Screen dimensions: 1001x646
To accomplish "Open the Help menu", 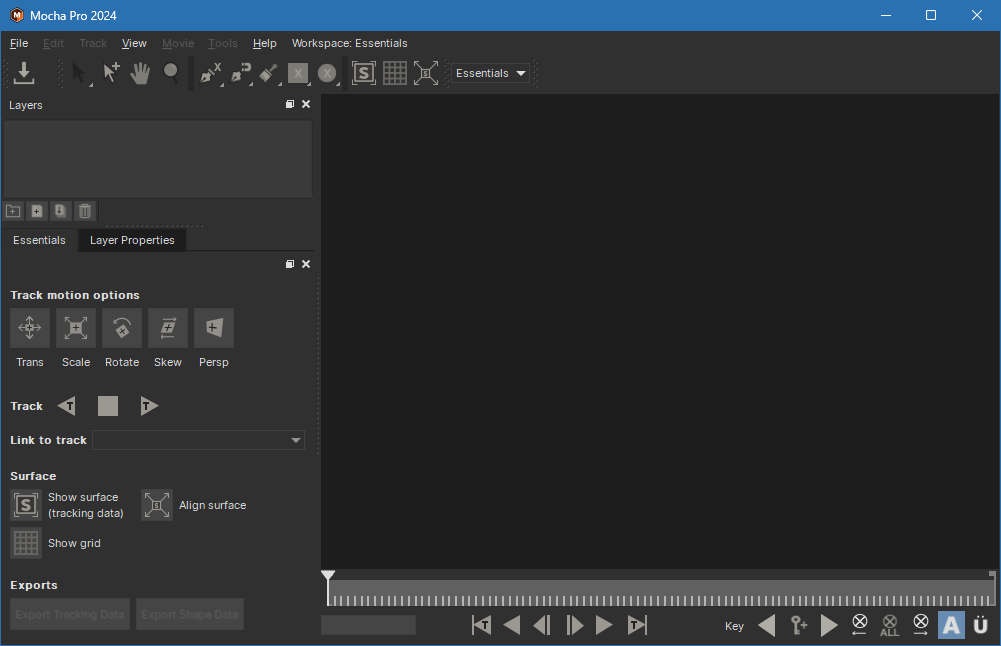I will tap(264, 43).
